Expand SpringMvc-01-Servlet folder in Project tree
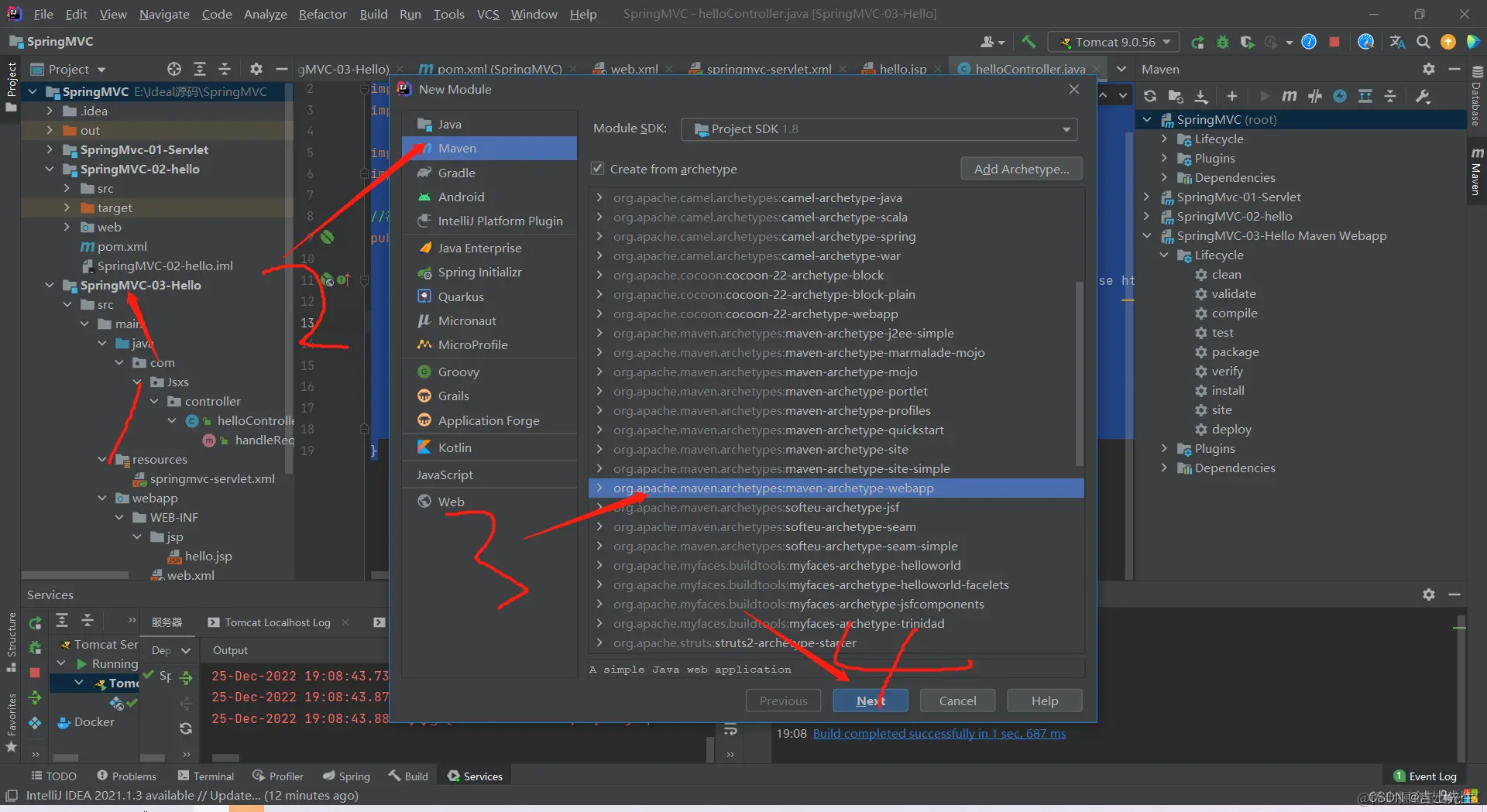 click(50, 149)
